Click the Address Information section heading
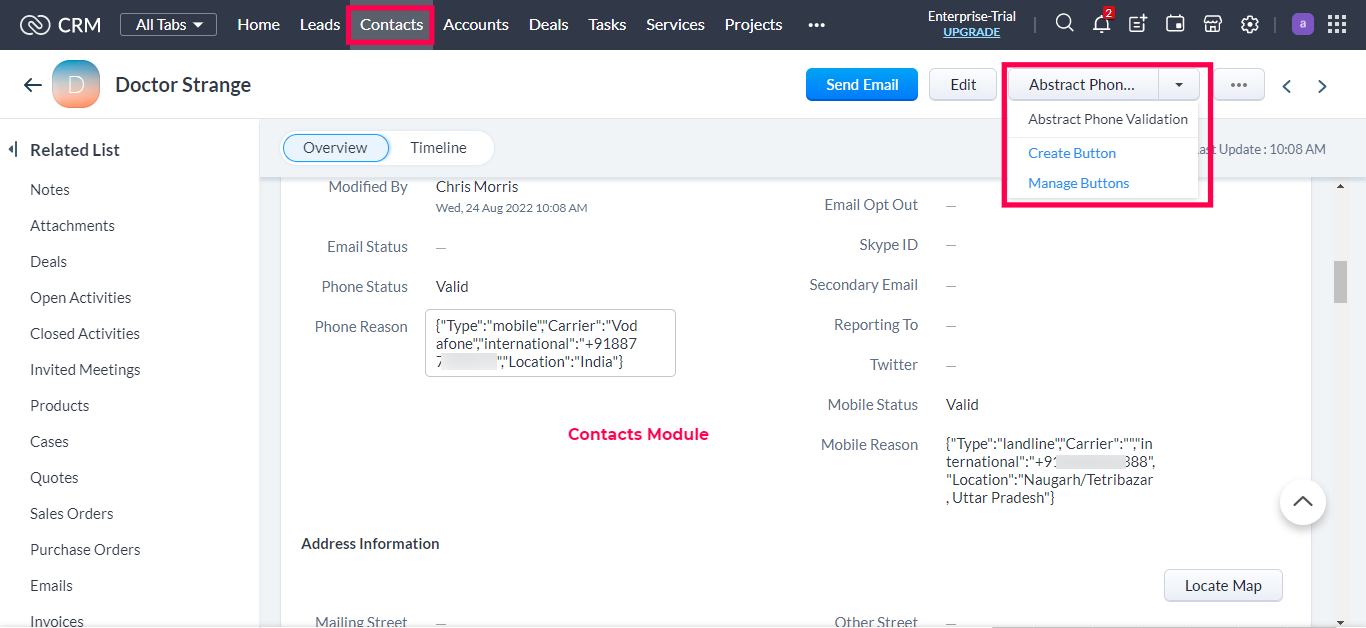 (370, 544)
